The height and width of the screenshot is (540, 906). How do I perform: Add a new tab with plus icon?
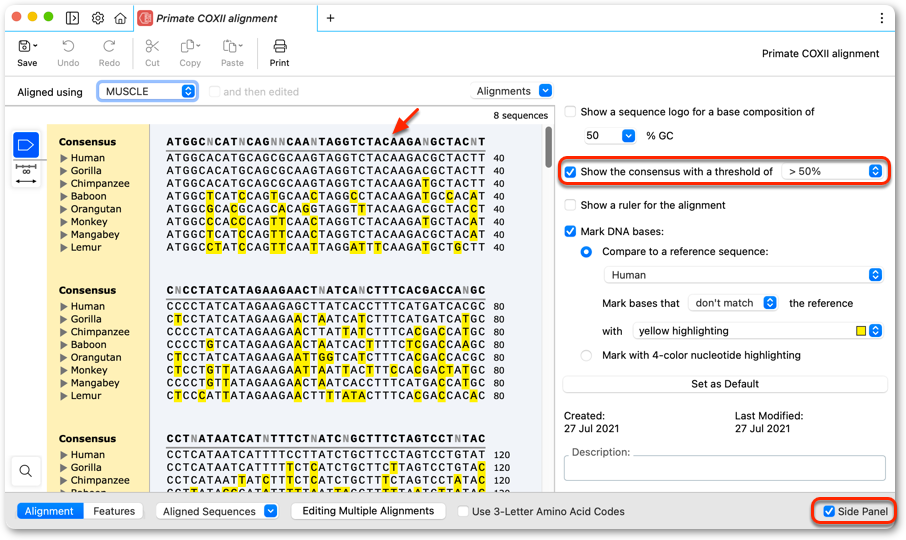331,18
